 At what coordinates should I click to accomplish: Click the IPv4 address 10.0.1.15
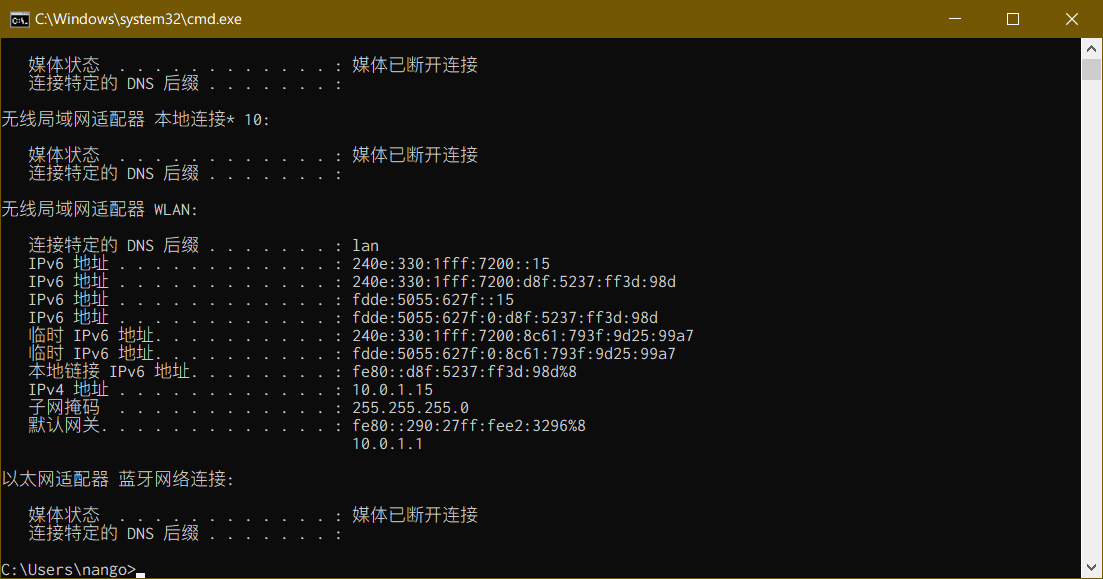[393, 390]
